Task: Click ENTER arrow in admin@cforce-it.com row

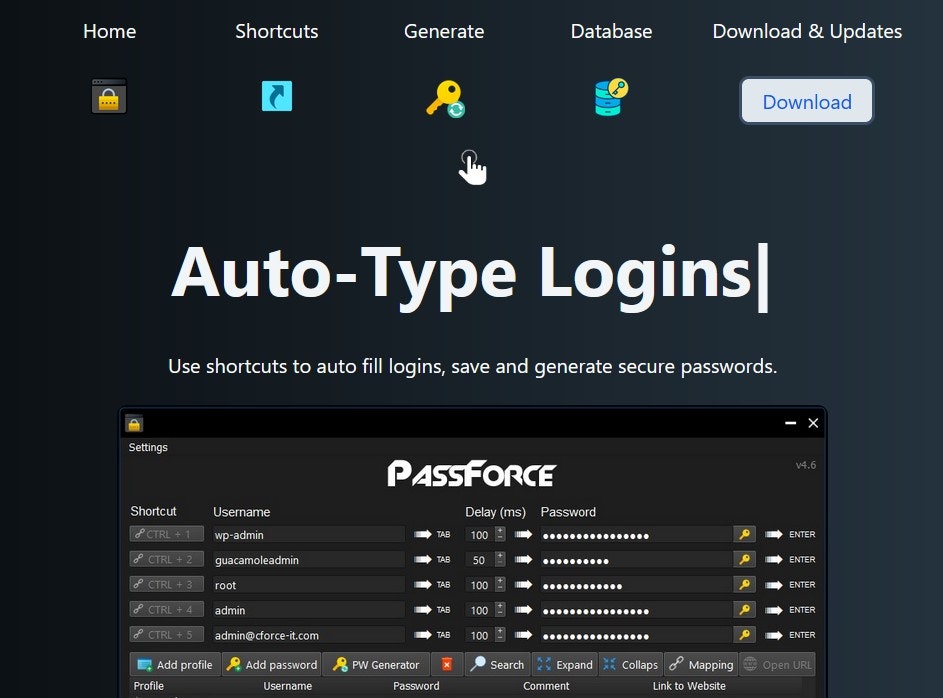Action: coord(773,635)
